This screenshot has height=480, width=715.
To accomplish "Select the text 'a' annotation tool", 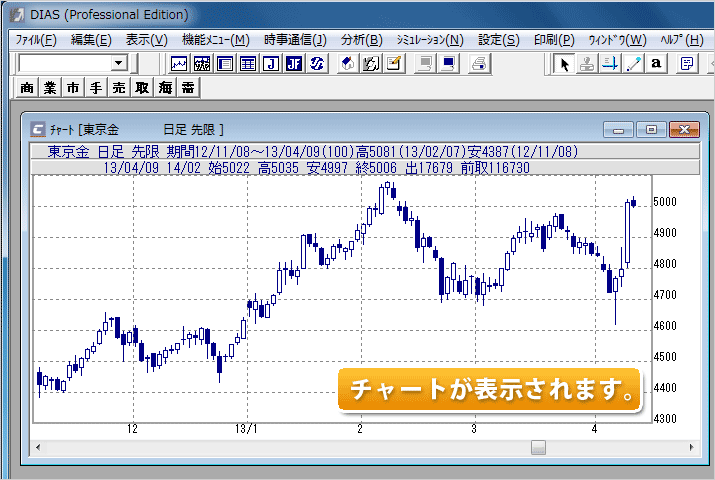I will point(656,64).
